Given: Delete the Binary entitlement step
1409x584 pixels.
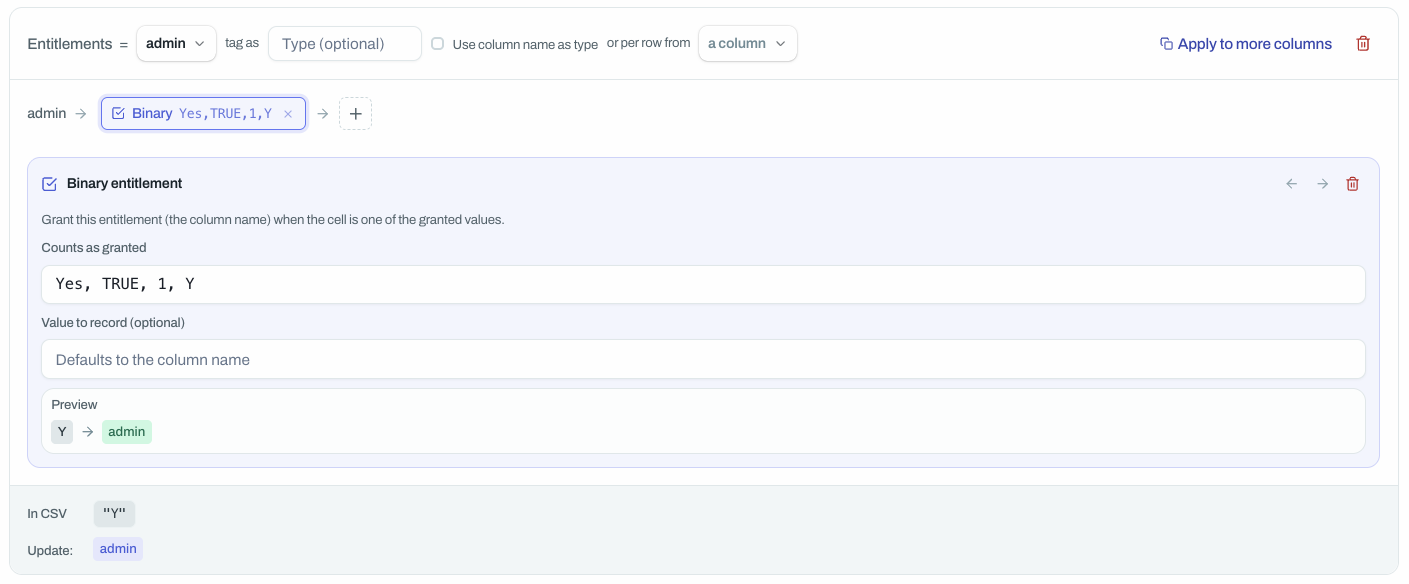Looking at the screenshot, I should click(x=1353, y=184).
